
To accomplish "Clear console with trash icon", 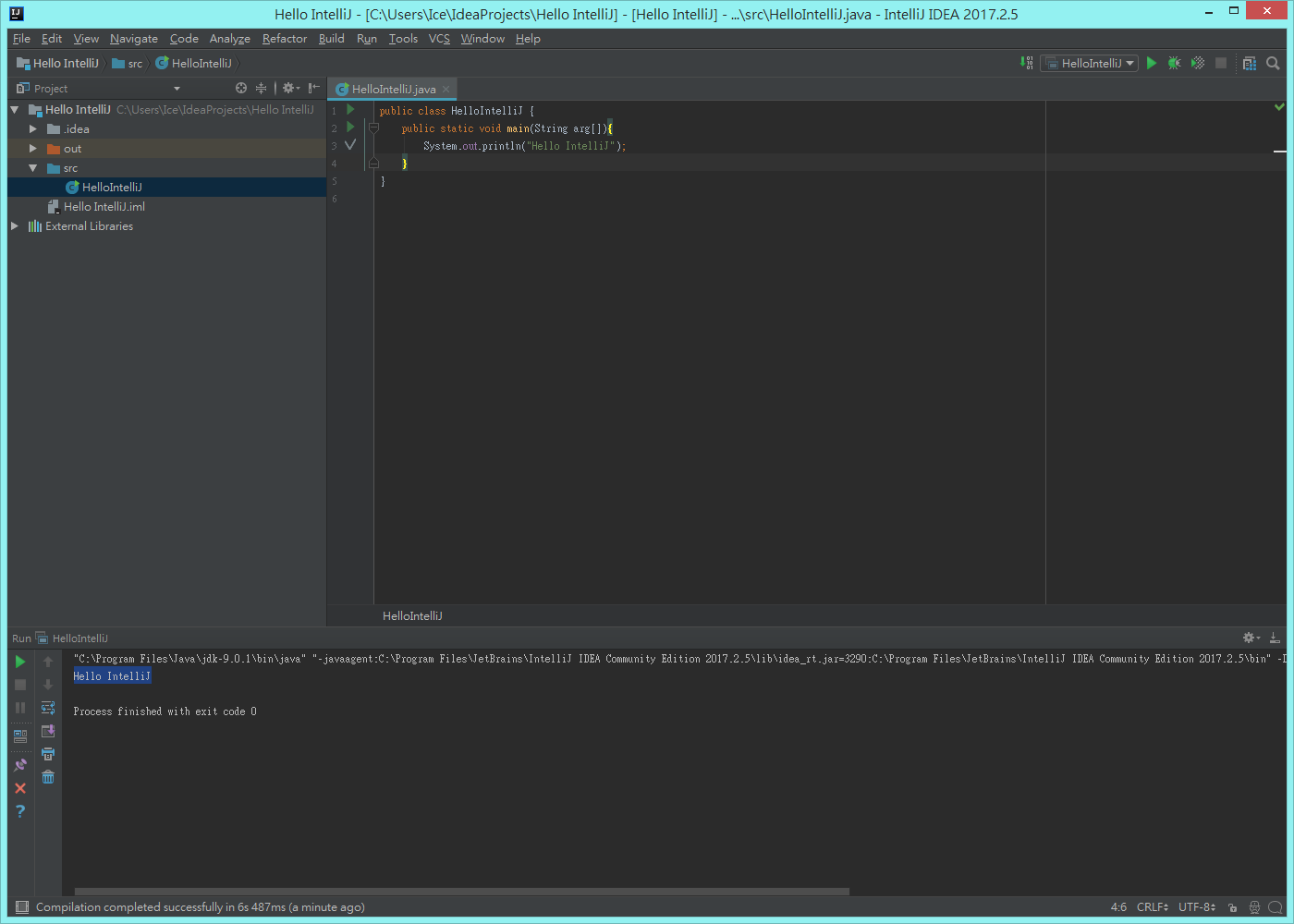I will tap(48, 777).
